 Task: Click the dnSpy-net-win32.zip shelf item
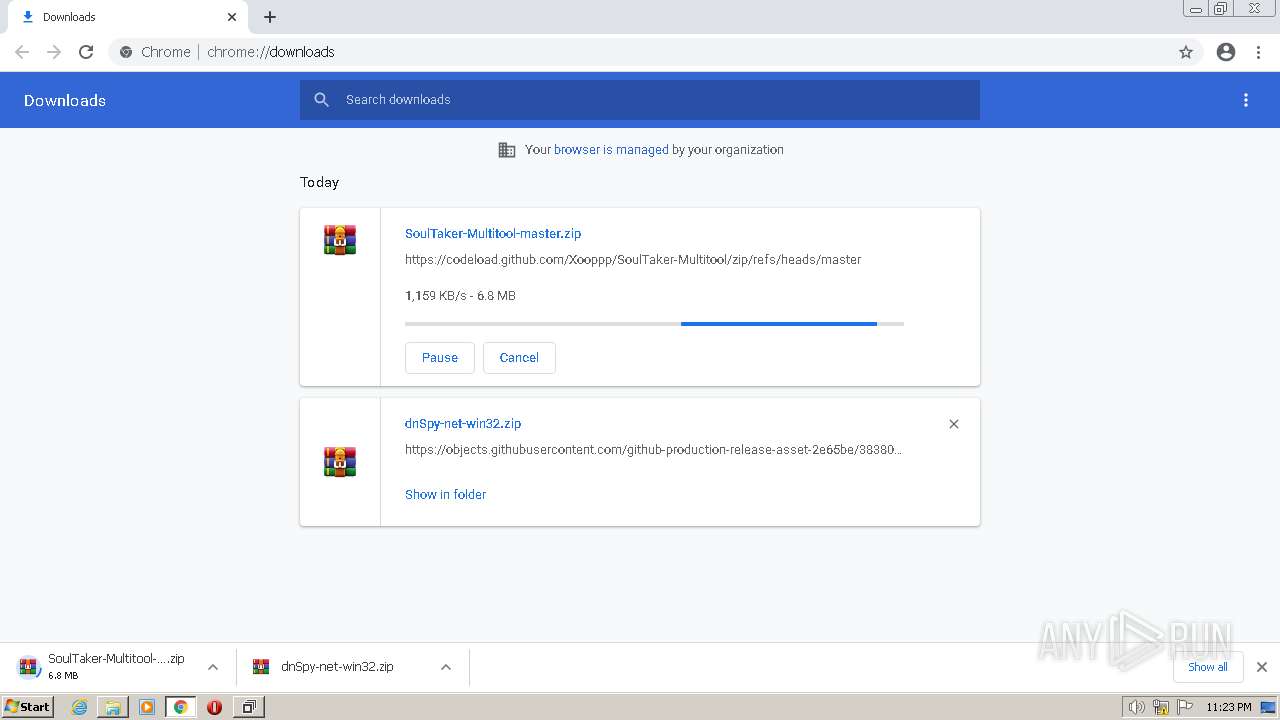(x=338, y=667)
